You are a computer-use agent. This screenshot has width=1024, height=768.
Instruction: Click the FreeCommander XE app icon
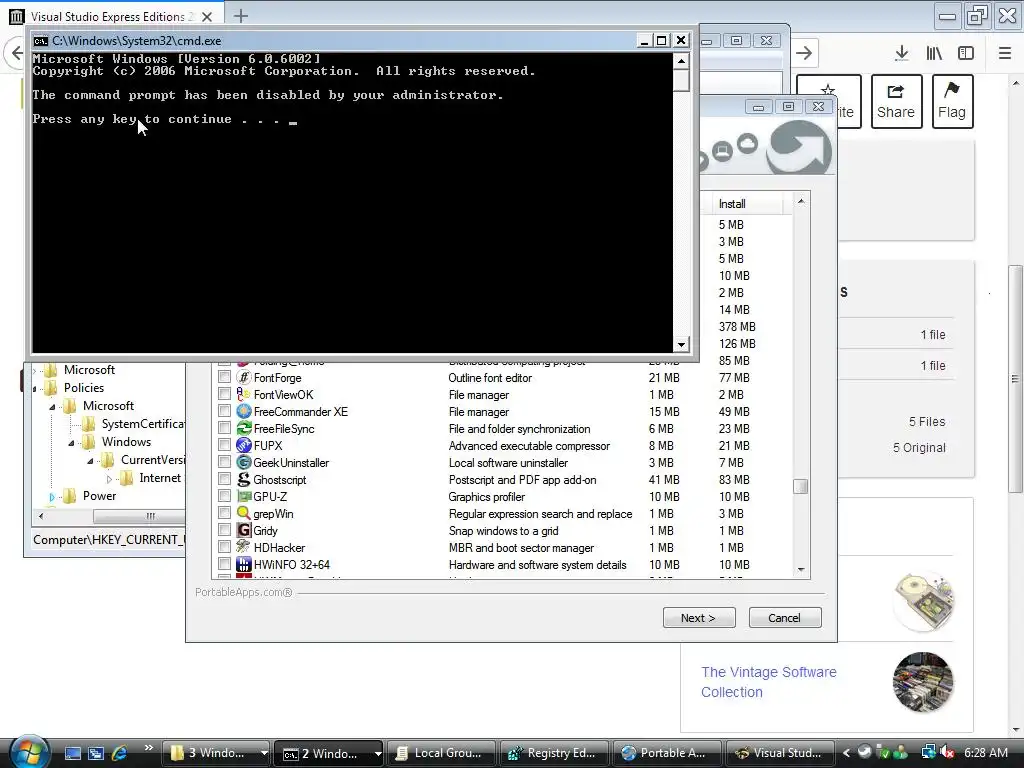pos(244,411)
